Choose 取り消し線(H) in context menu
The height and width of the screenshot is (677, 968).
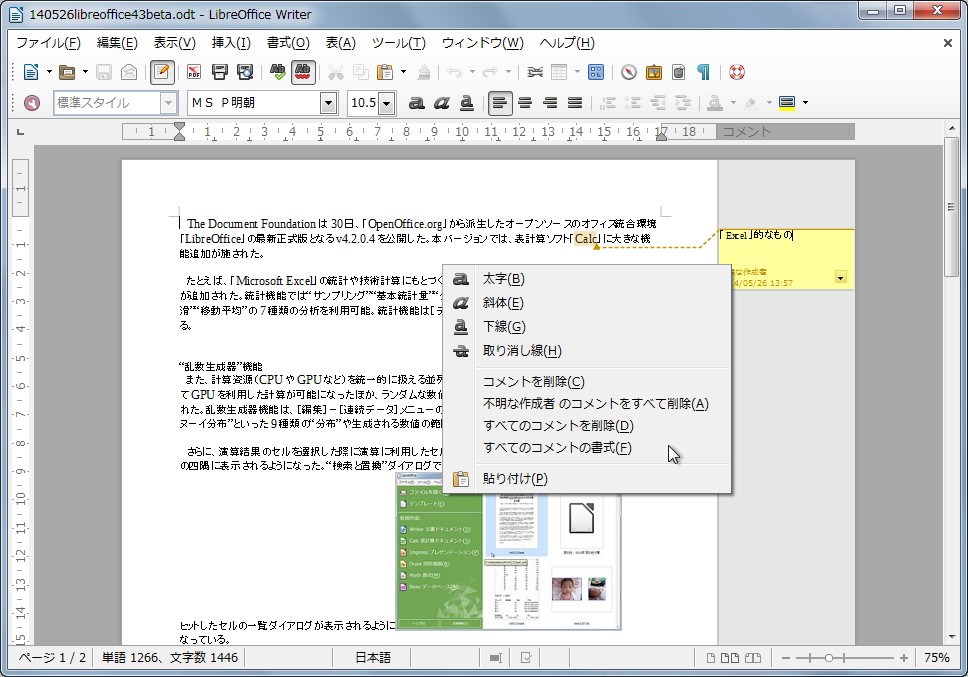[x=587, y=351]
